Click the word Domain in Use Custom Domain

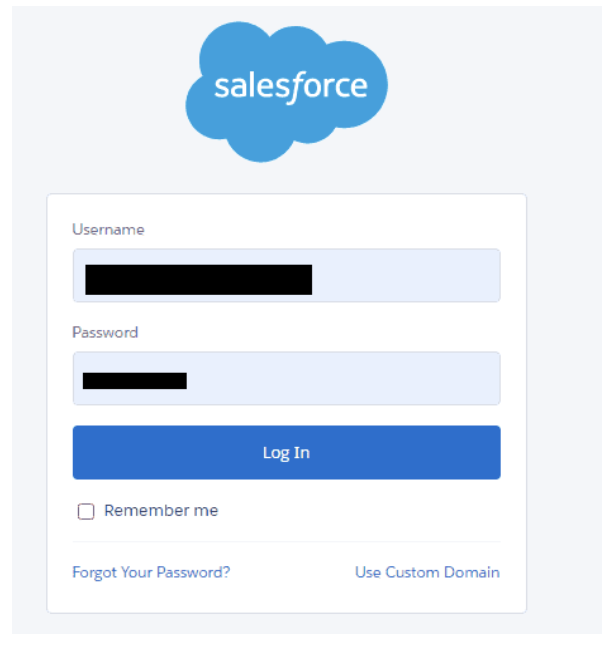tap(472, 572)
